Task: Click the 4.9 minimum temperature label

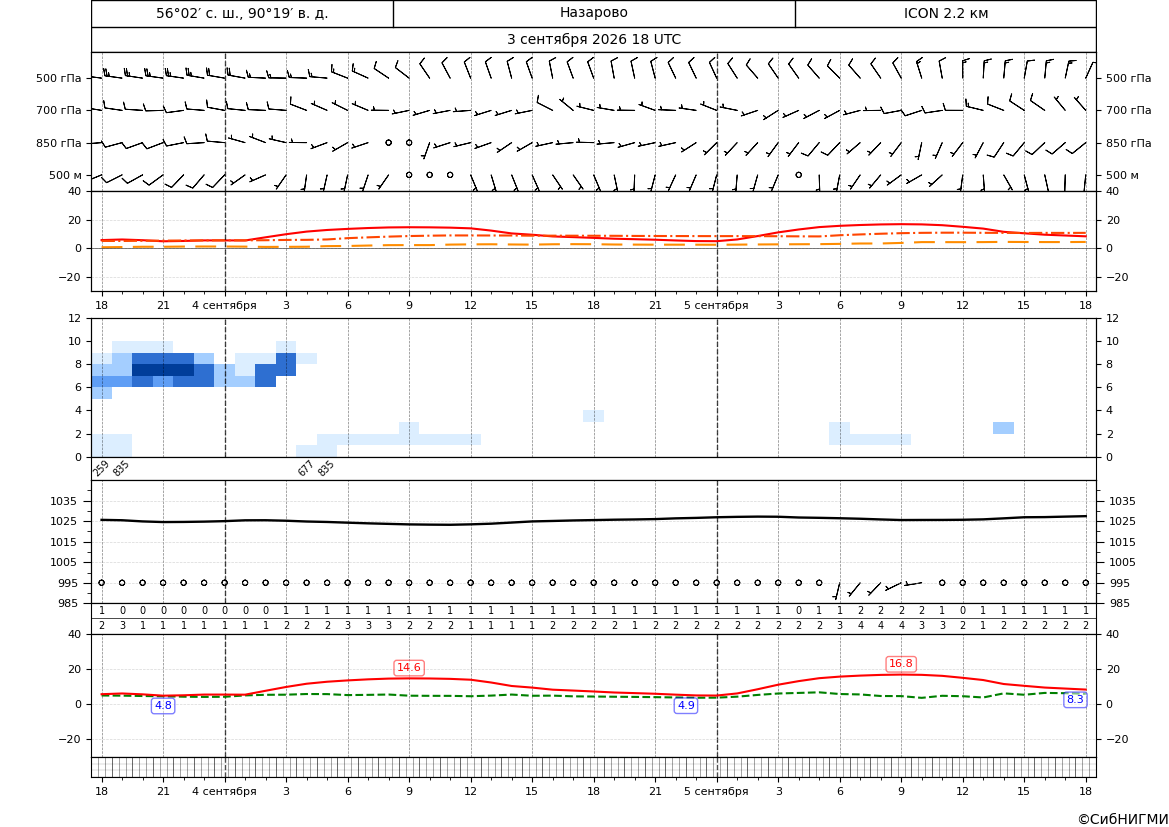Action: pyautogui.click(x=685, y=705)
